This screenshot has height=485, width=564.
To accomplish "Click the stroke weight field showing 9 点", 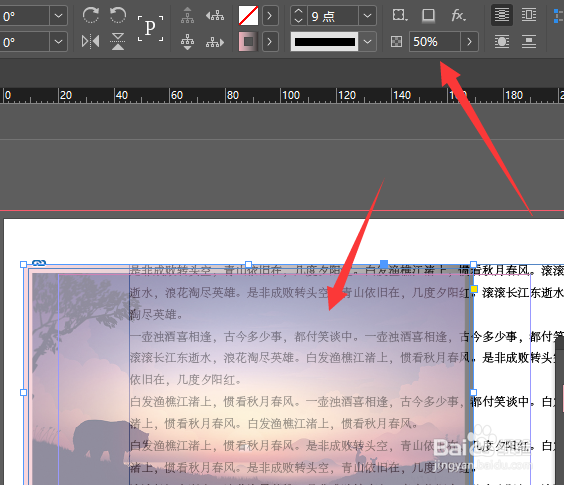I will [333, 15].
